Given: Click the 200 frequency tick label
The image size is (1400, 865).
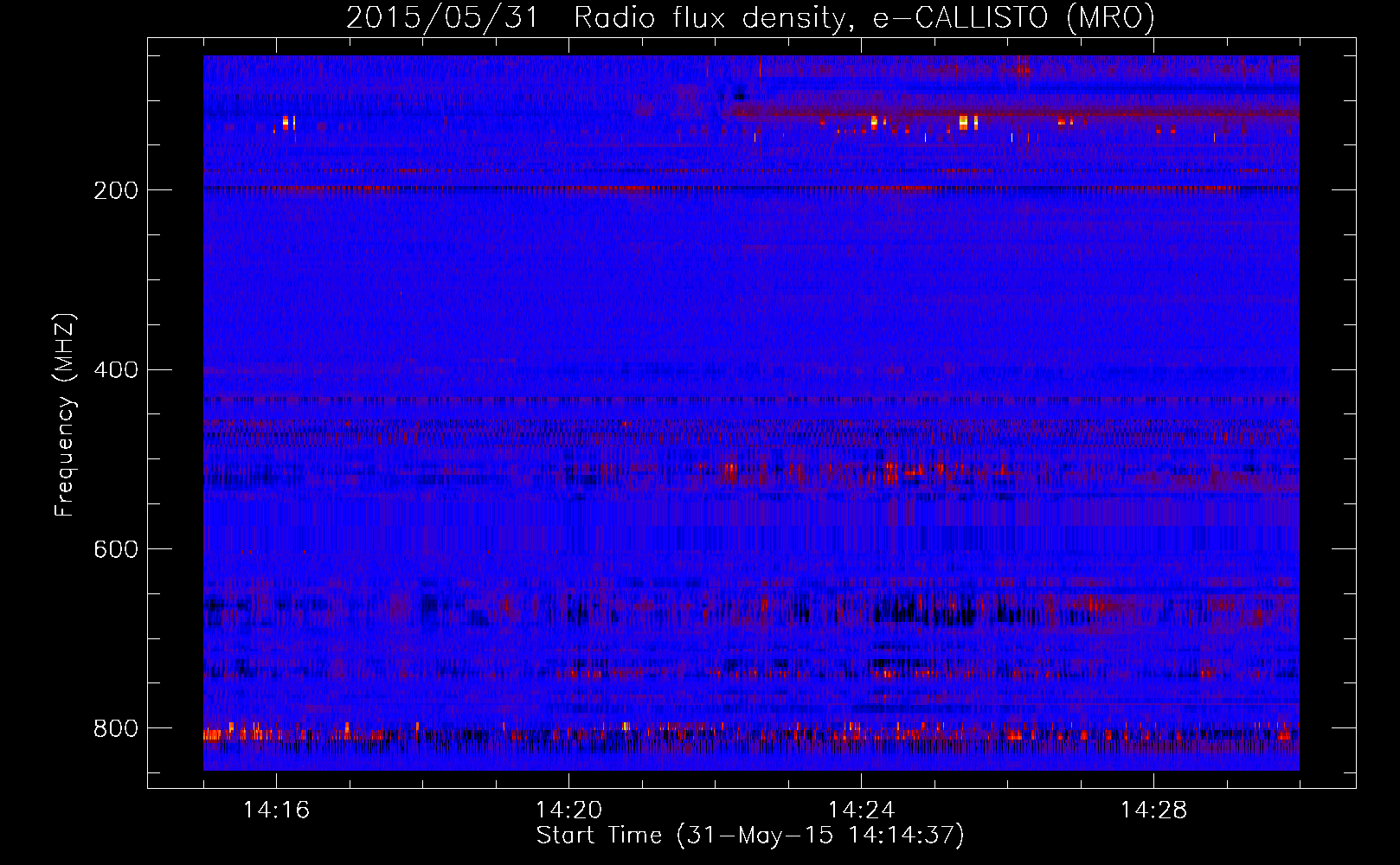Looking at the screenshot, I should click(116, 190).
